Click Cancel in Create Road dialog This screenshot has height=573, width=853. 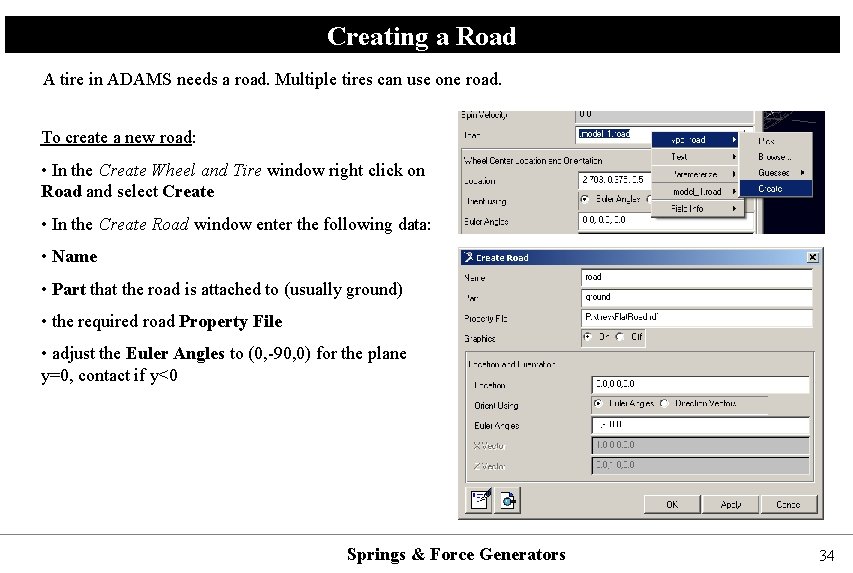click(x=788, y=504)
